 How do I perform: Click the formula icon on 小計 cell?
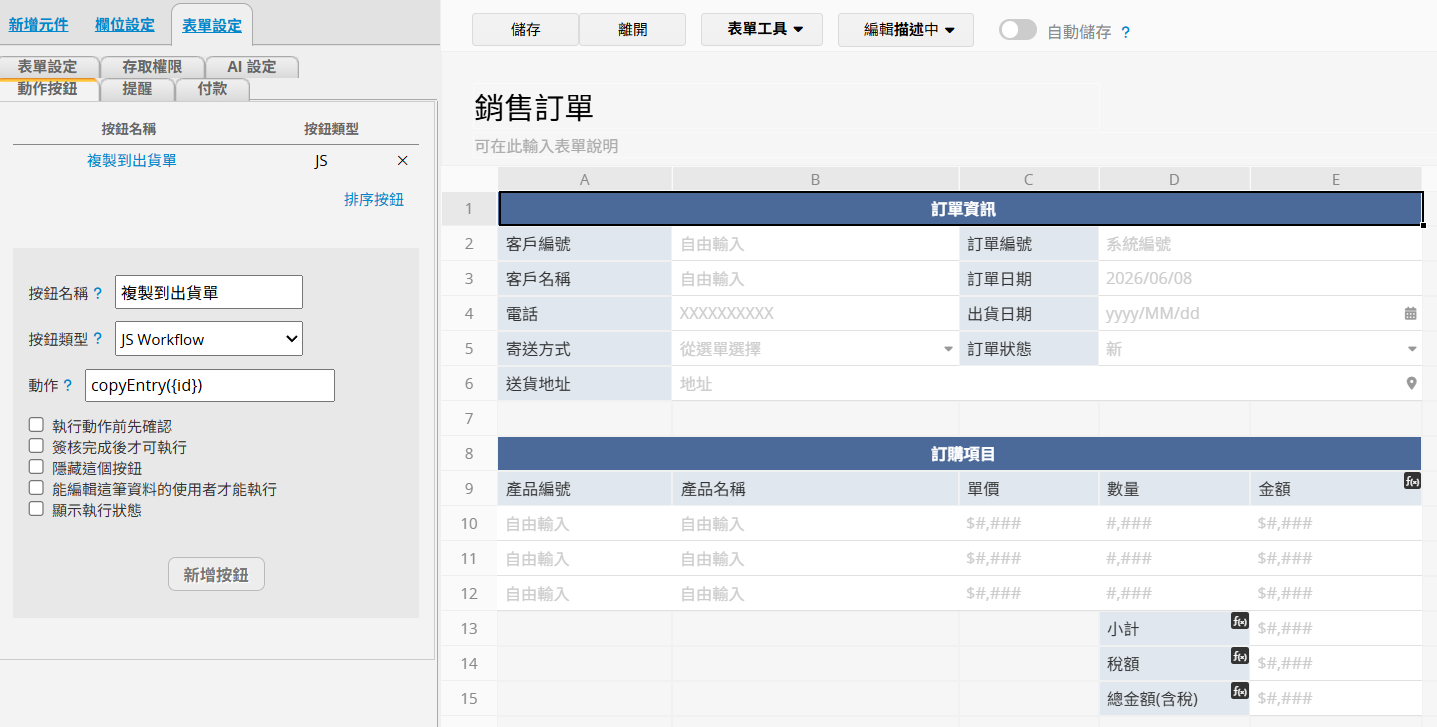click(x=1240, y=621)
